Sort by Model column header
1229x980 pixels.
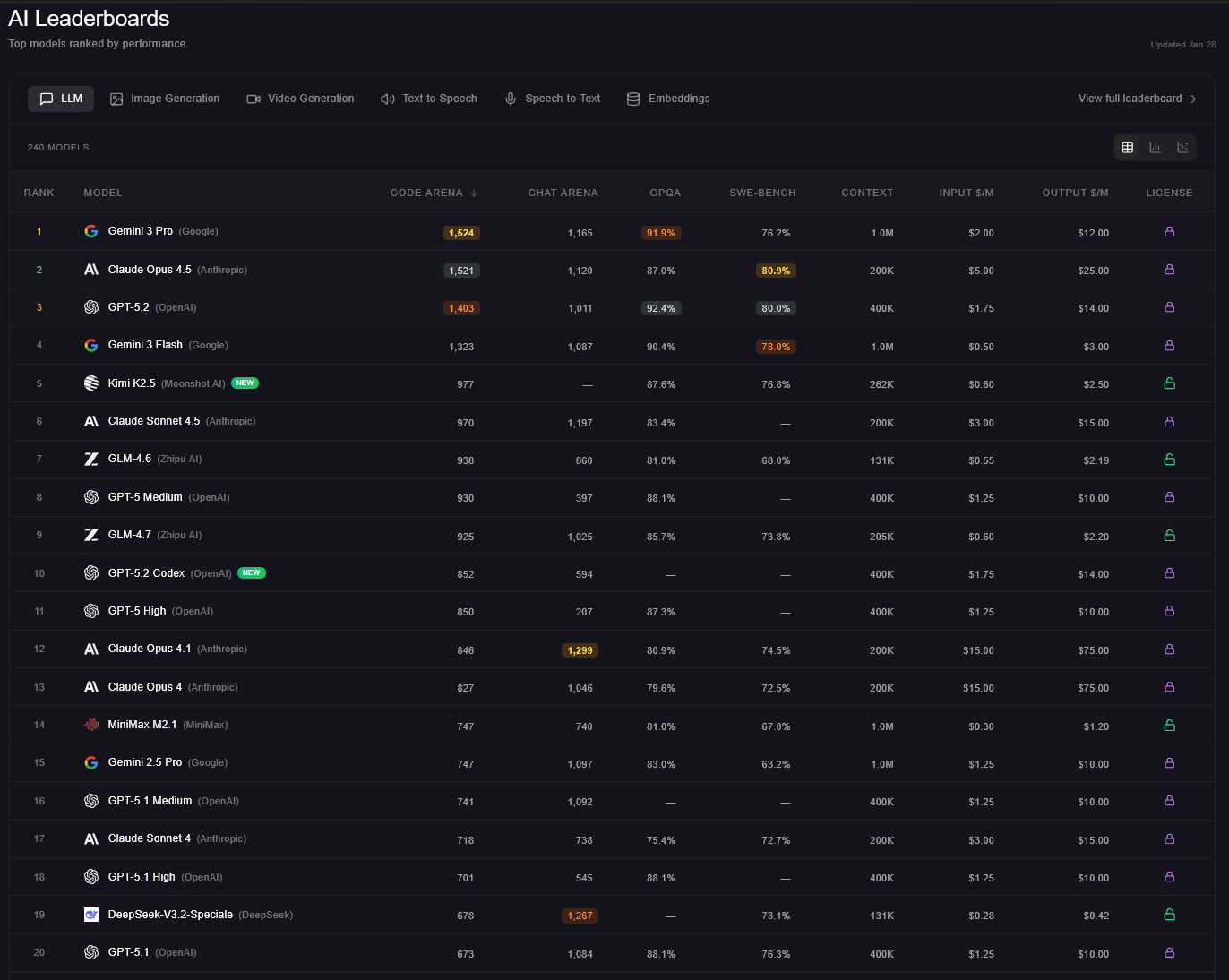tap(103, 193)
